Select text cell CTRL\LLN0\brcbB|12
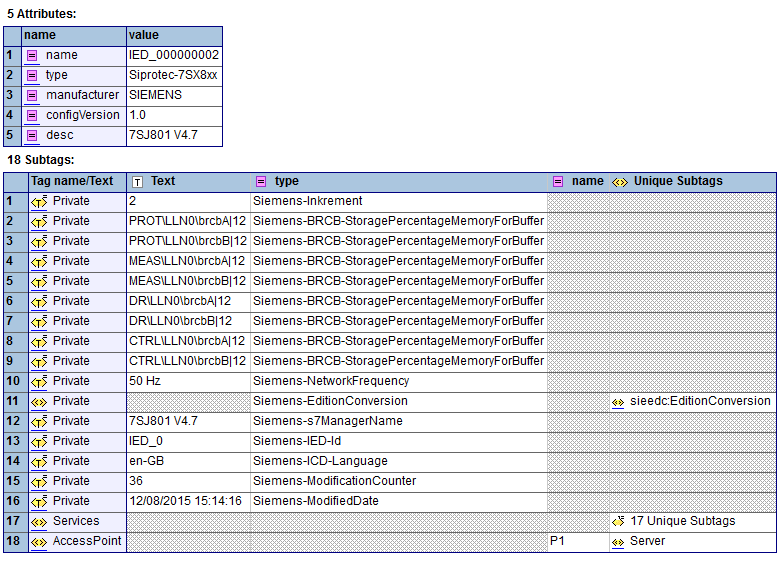This screenshot has width=784, height=561. [188, 362]
